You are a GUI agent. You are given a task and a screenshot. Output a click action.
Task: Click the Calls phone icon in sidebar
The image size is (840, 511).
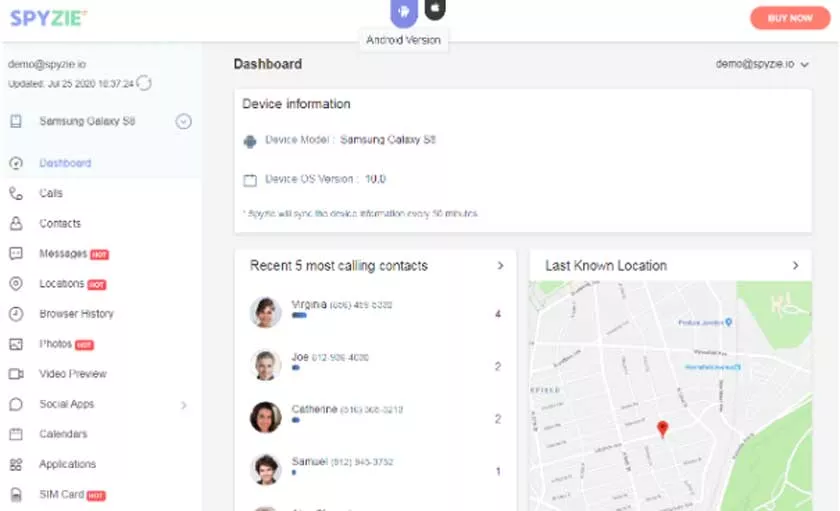coord(16,193)
